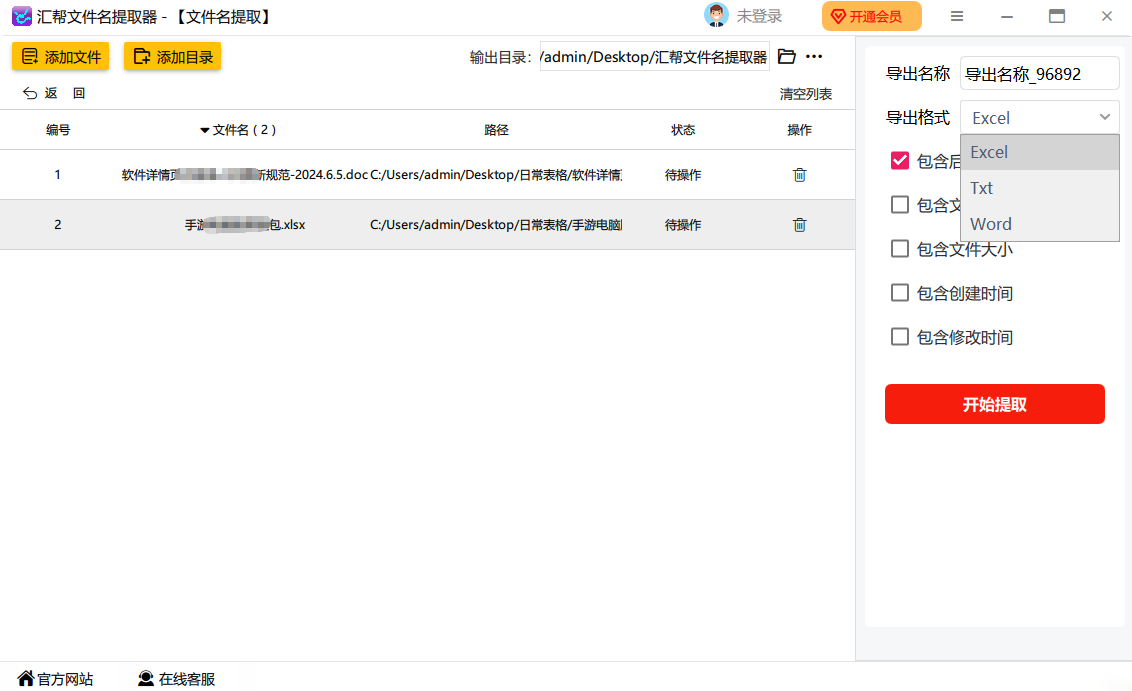Toggle the 包含修改时间 checkbox
The width and height of the screenshot is (1132, 691).
pyautogui.click(x=900, y=337)
